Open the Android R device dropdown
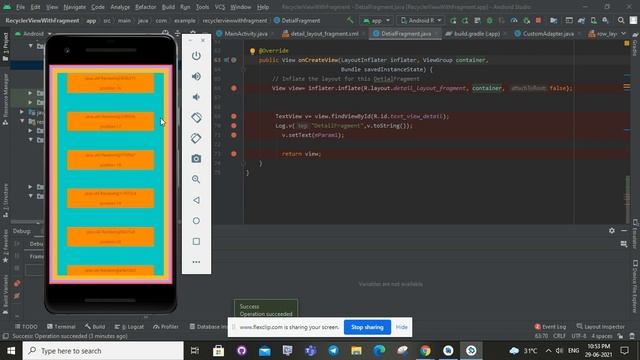The image size is (640, 360). tap(421, 20)
